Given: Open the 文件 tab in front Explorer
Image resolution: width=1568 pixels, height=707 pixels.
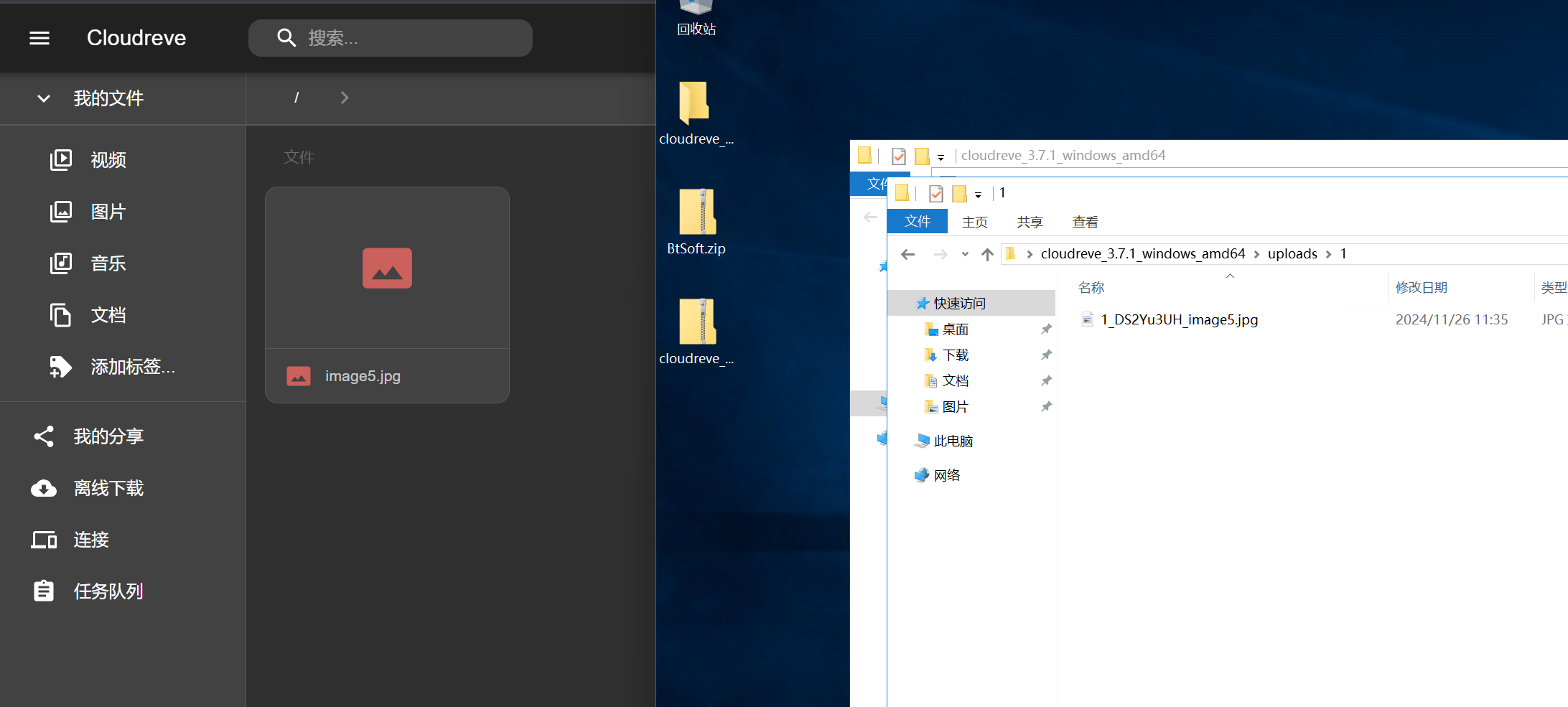Looking at the screenshot, I should coord(918,222).
